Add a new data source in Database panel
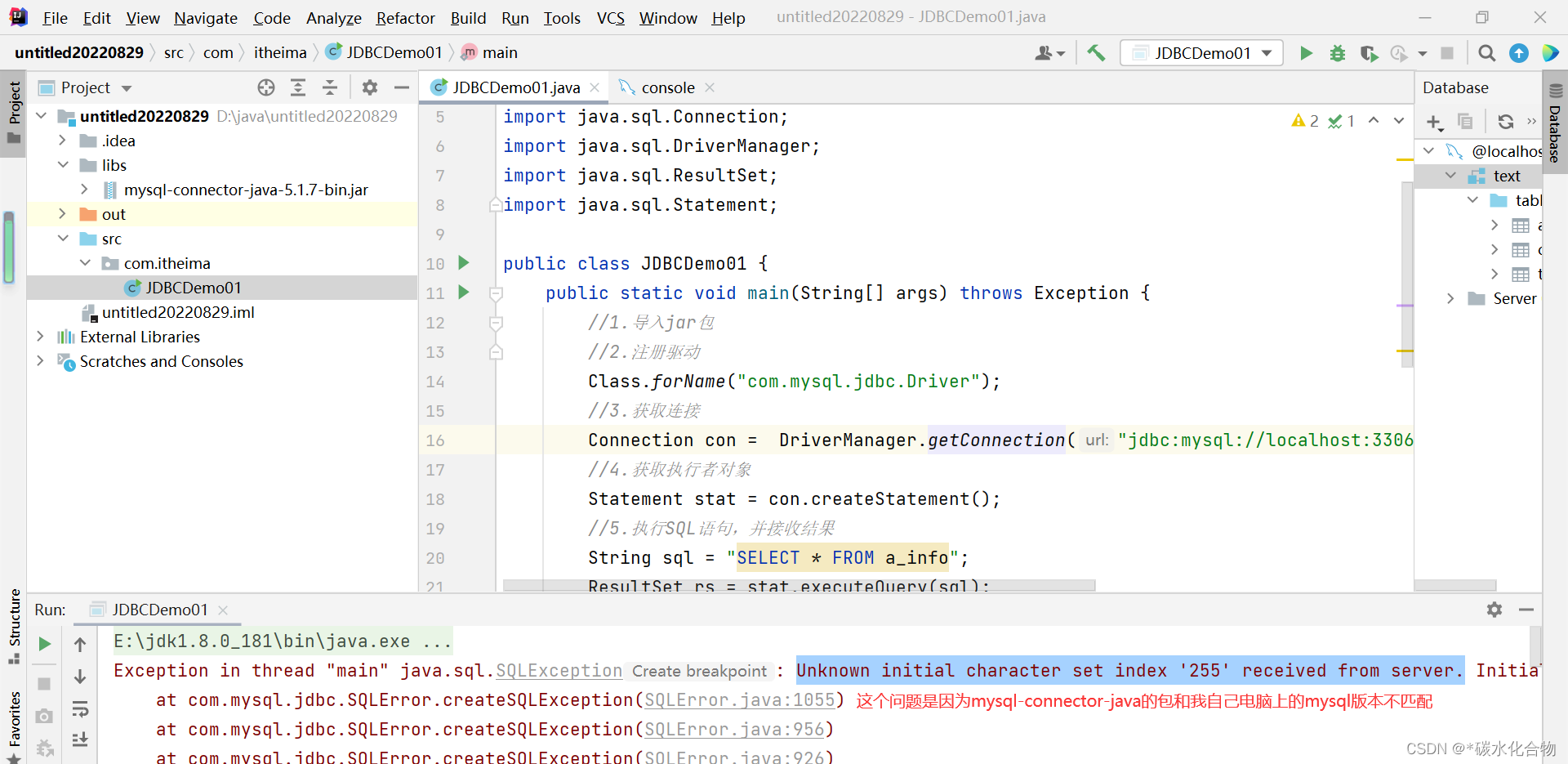The height and width of the screenshot is (764, 1568). (x=1434, y=123)
